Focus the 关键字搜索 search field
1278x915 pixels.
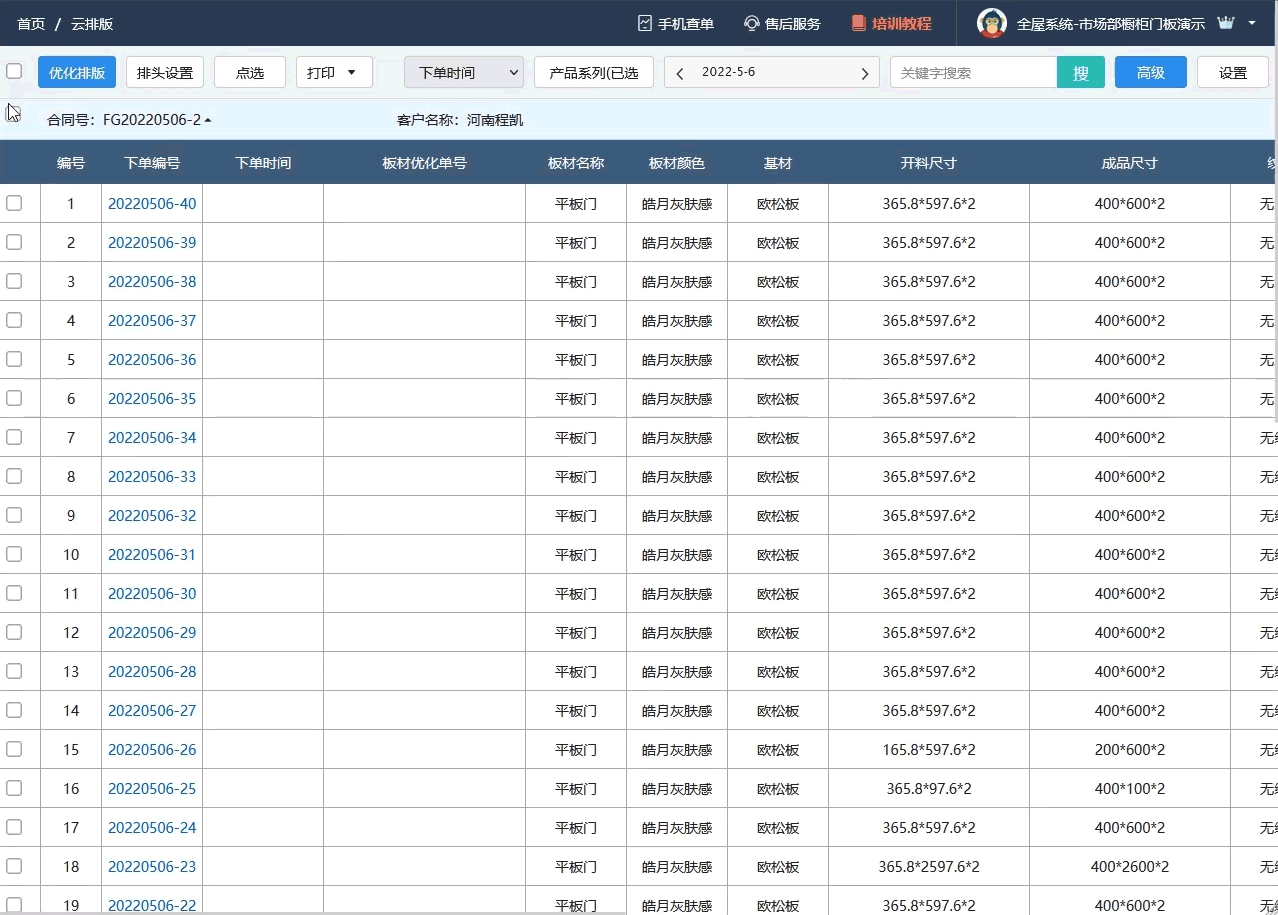tap(973, 72)
